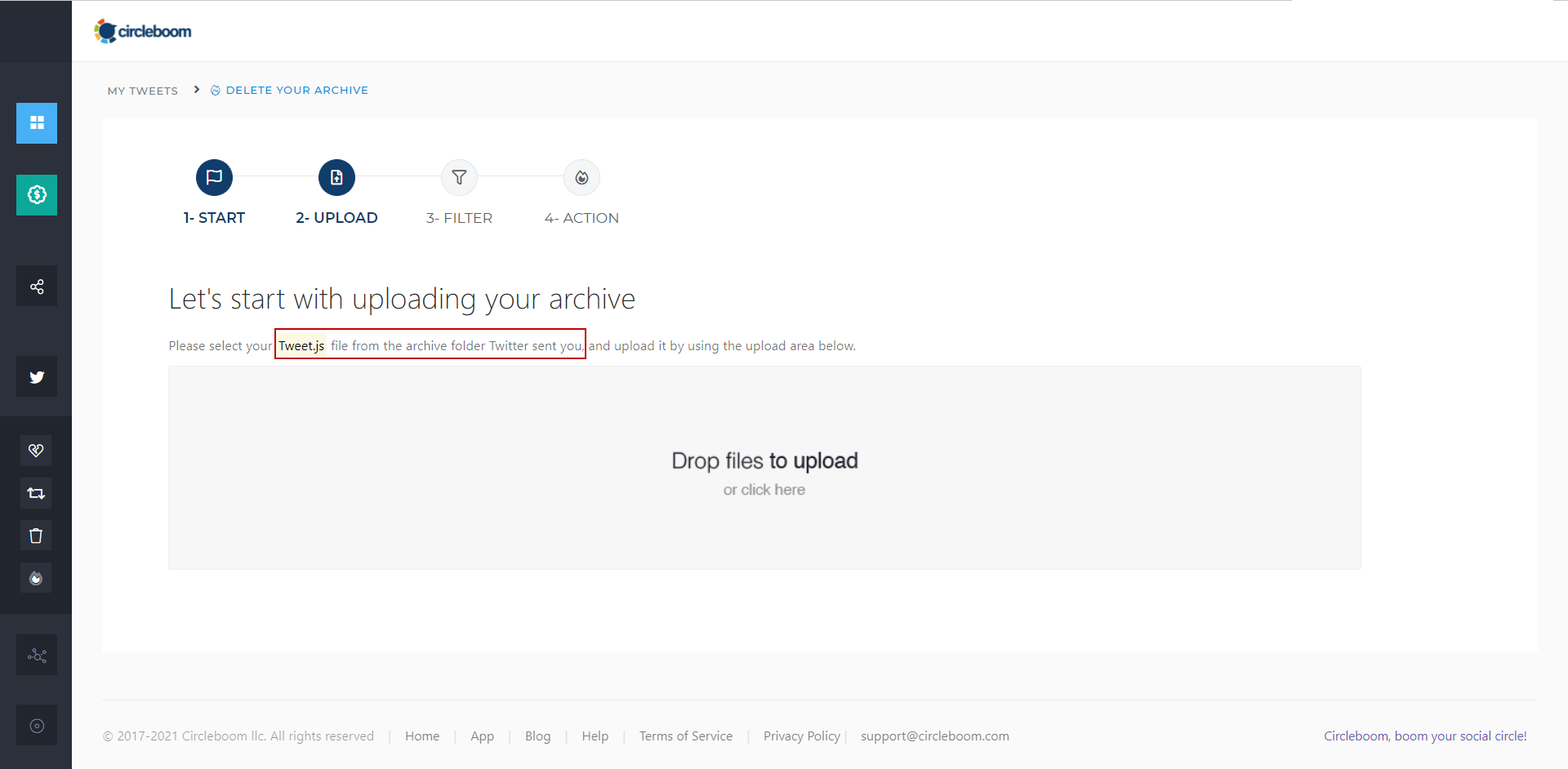
Task: Click support@circleboom.com email link
Action: pos(935,736)
